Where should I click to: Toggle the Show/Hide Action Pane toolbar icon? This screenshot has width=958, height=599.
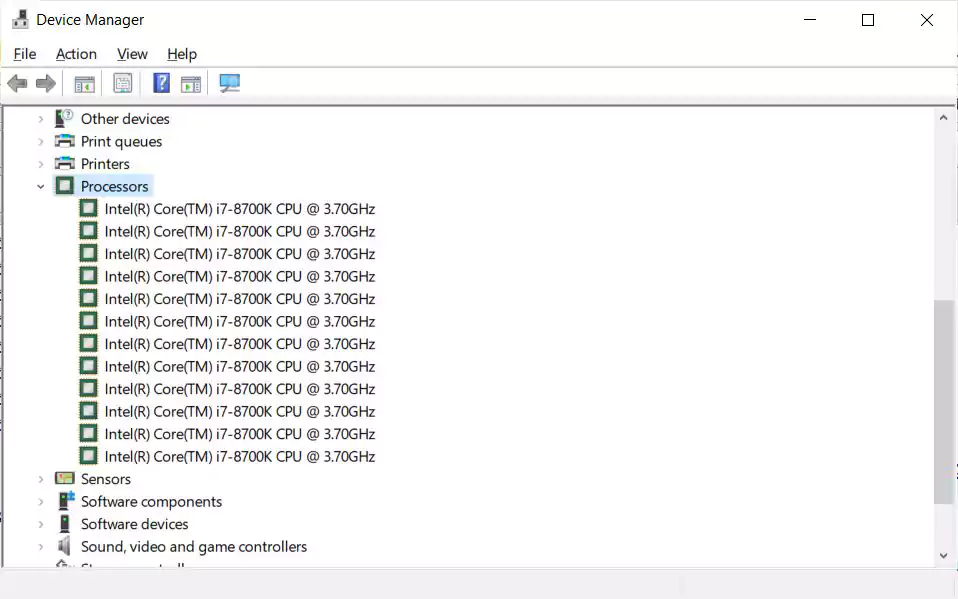point(191,84)
